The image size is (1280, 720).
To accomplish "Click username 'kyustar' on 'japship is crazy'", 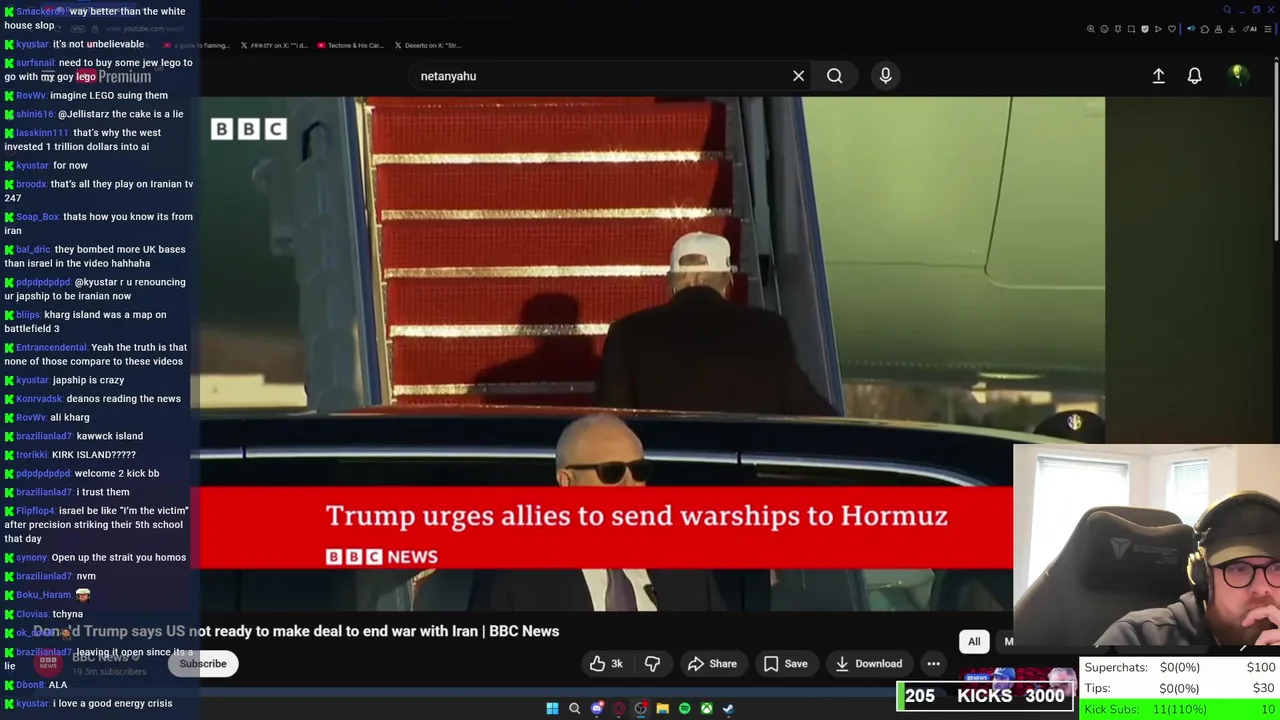I will point(32,380).
